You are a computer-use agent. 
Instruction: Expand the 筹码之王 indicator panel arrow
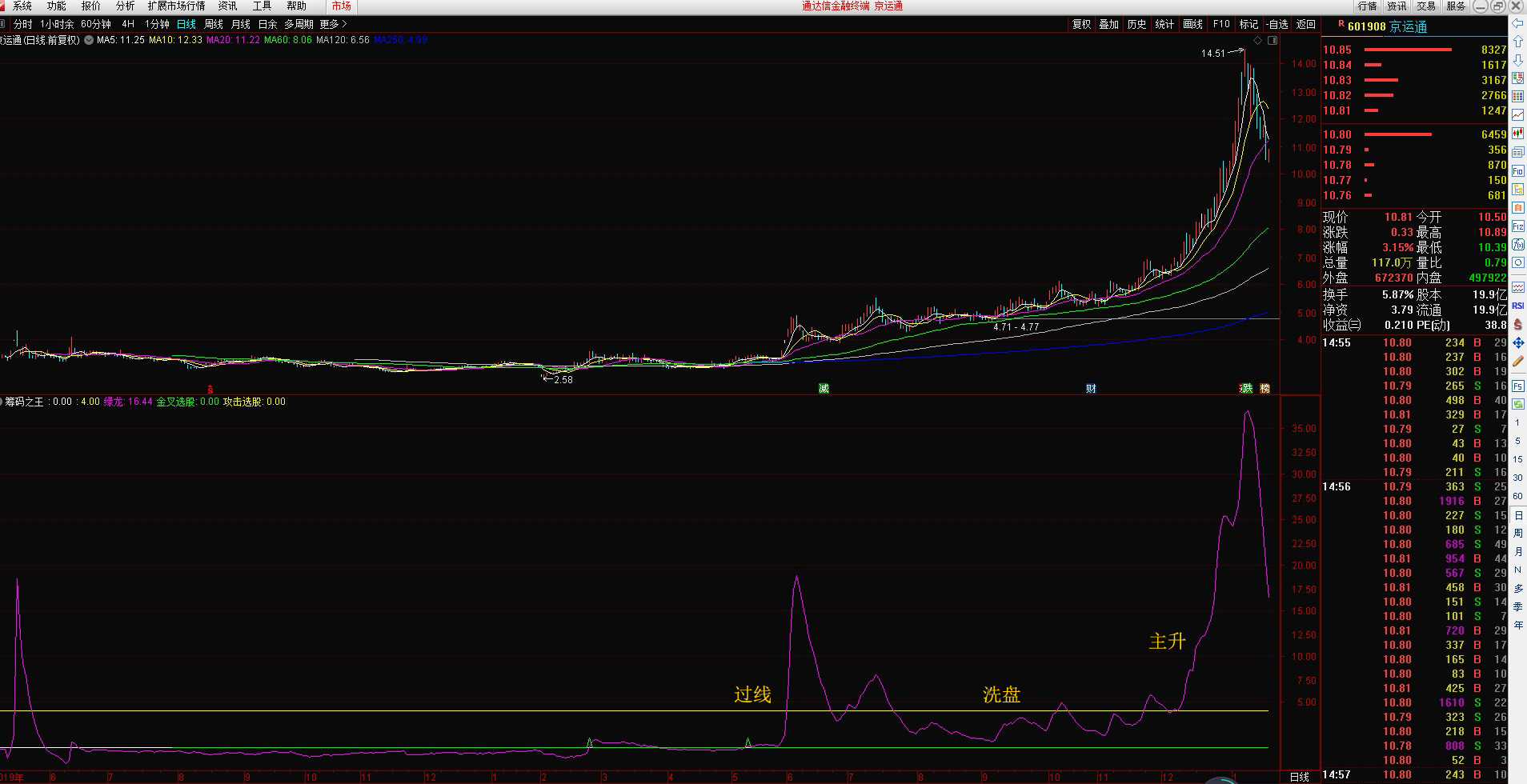pos(2,402)
